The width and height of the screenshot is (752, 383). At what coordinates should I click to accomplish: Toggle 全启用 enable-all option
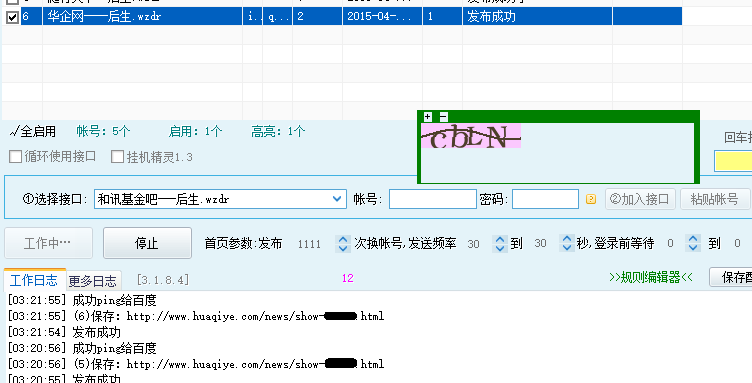click(x=33, y=131)
